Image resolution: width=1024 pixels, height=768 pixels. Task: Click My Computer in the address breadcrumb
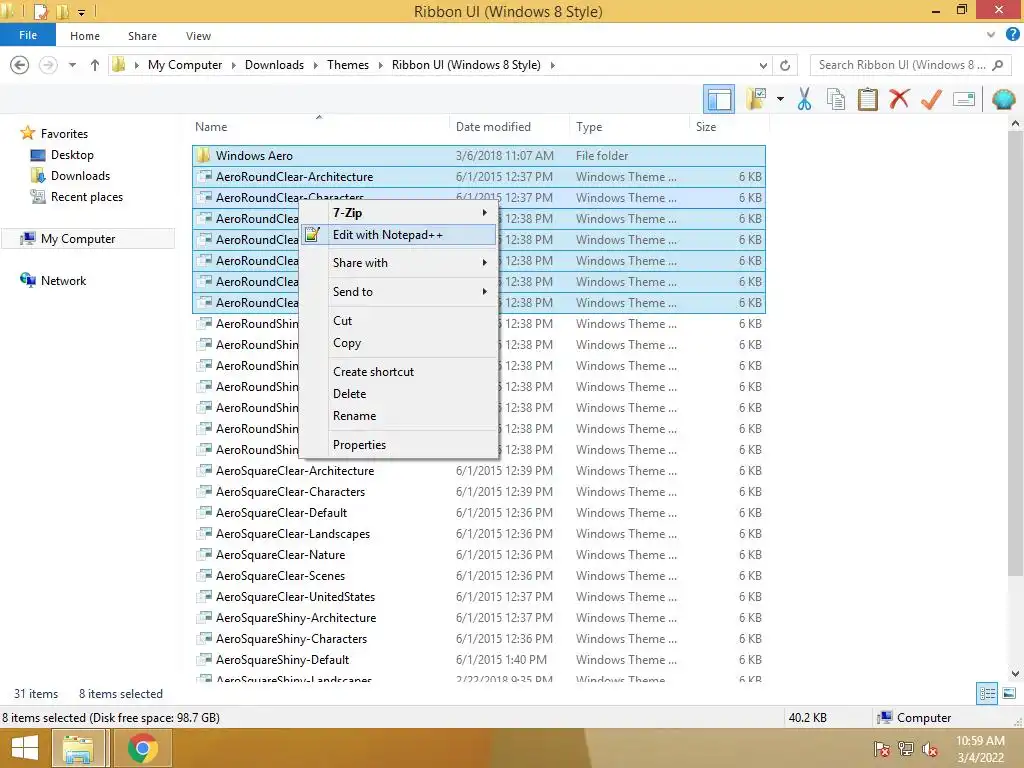tap(185, 65)
